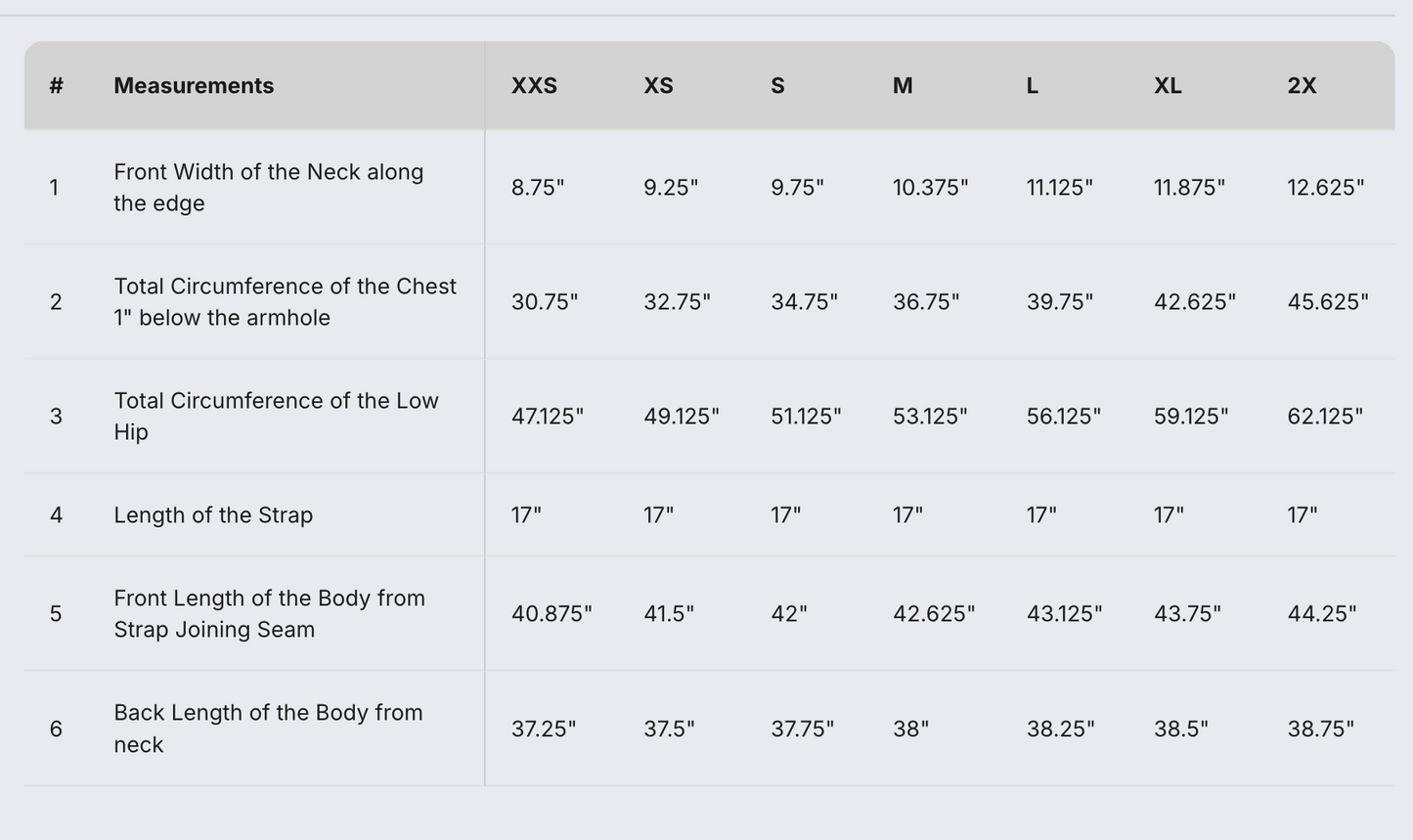Click the 38.75" back length value

[x=1320, y=729]
